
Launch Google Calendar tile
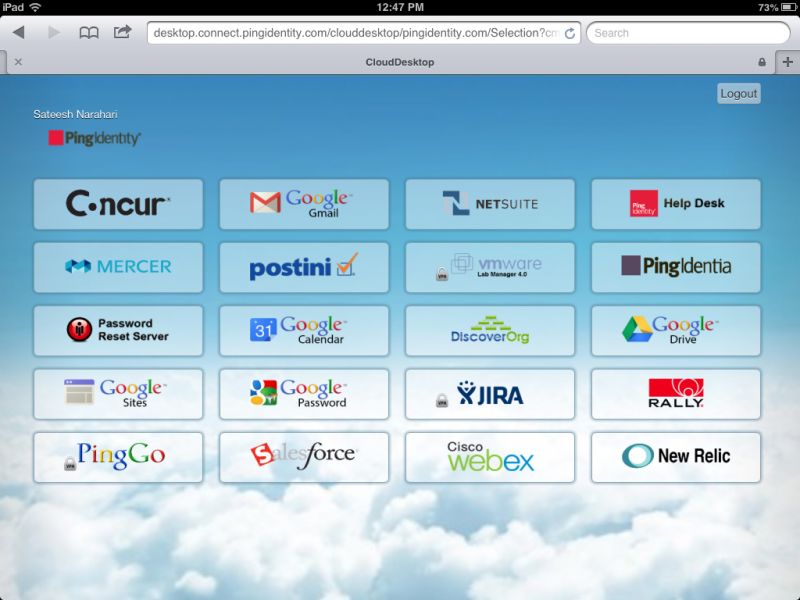pyautogui.click(x=304, y=331)
